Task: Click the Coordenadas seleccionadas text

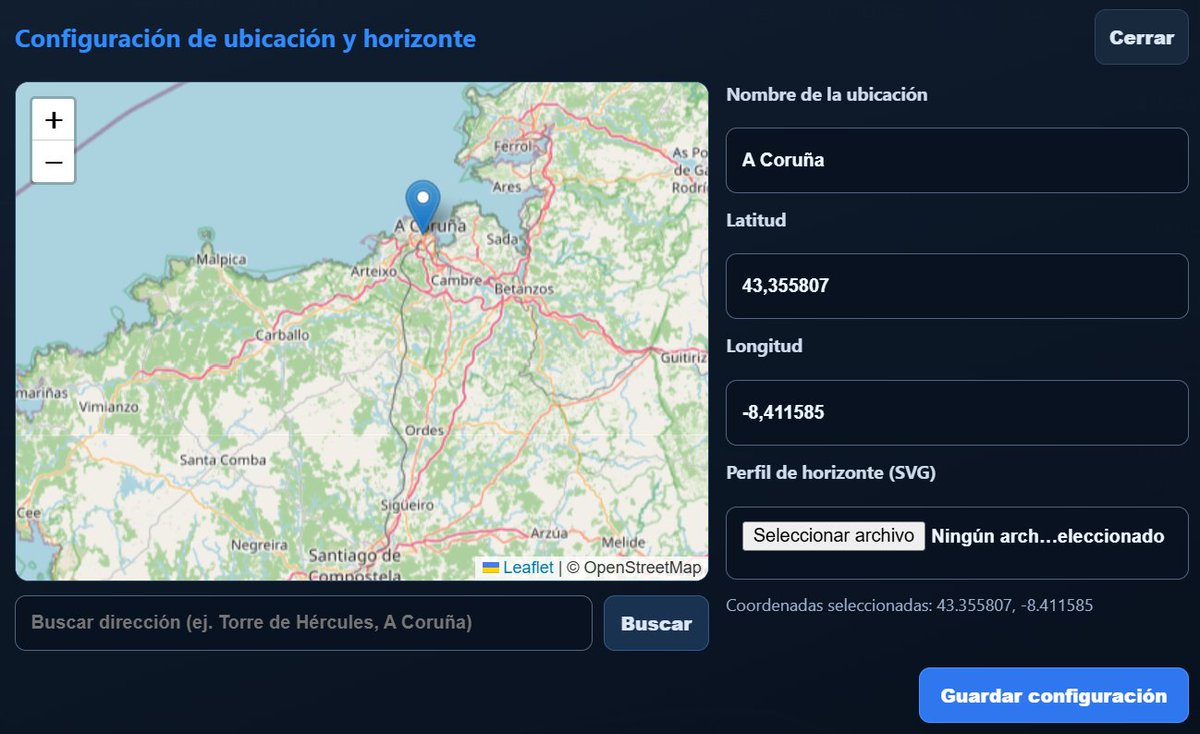Action: click(909, 605)
